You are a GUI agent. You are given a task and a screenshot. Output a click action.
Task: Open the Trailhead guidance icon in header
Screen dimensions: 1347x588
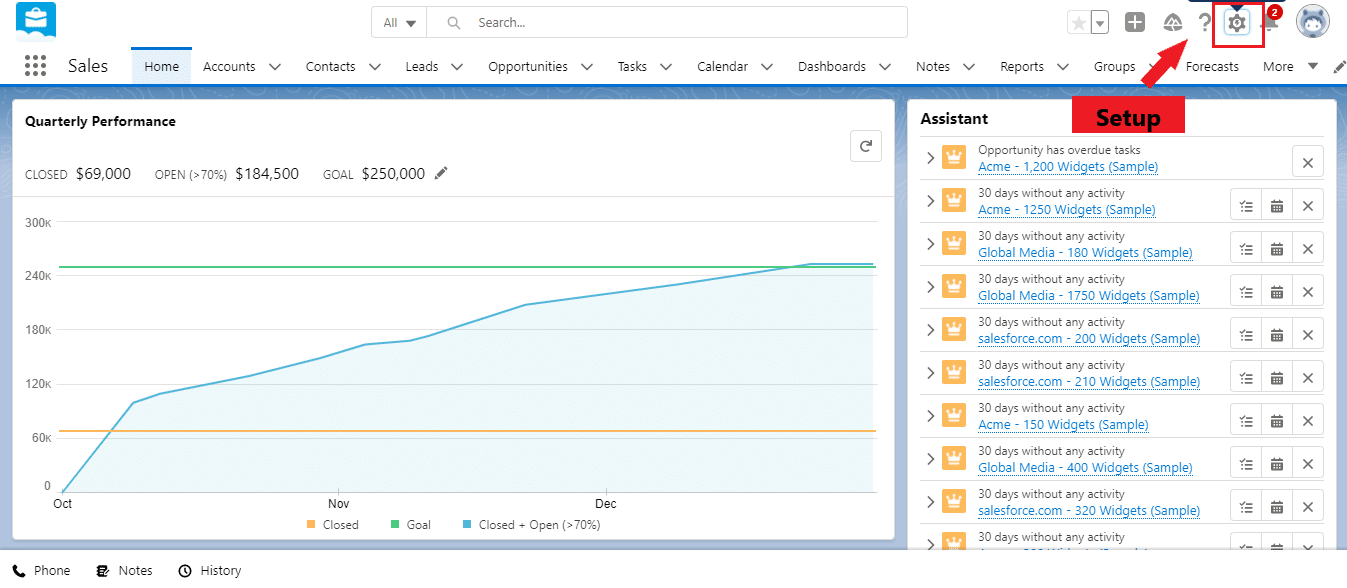pos(1173,22)
